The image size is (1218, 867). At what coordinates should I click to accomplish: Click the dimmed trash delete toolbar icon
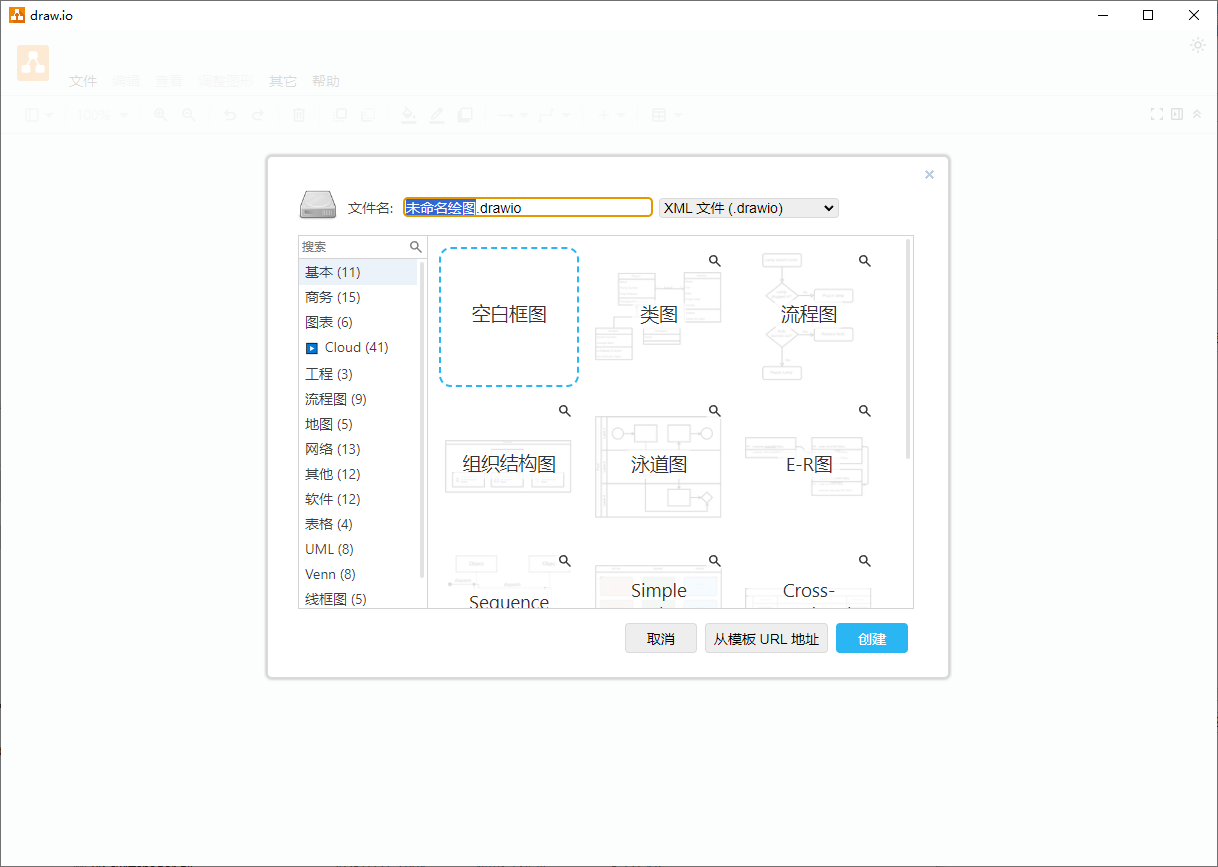coord(298,115)
